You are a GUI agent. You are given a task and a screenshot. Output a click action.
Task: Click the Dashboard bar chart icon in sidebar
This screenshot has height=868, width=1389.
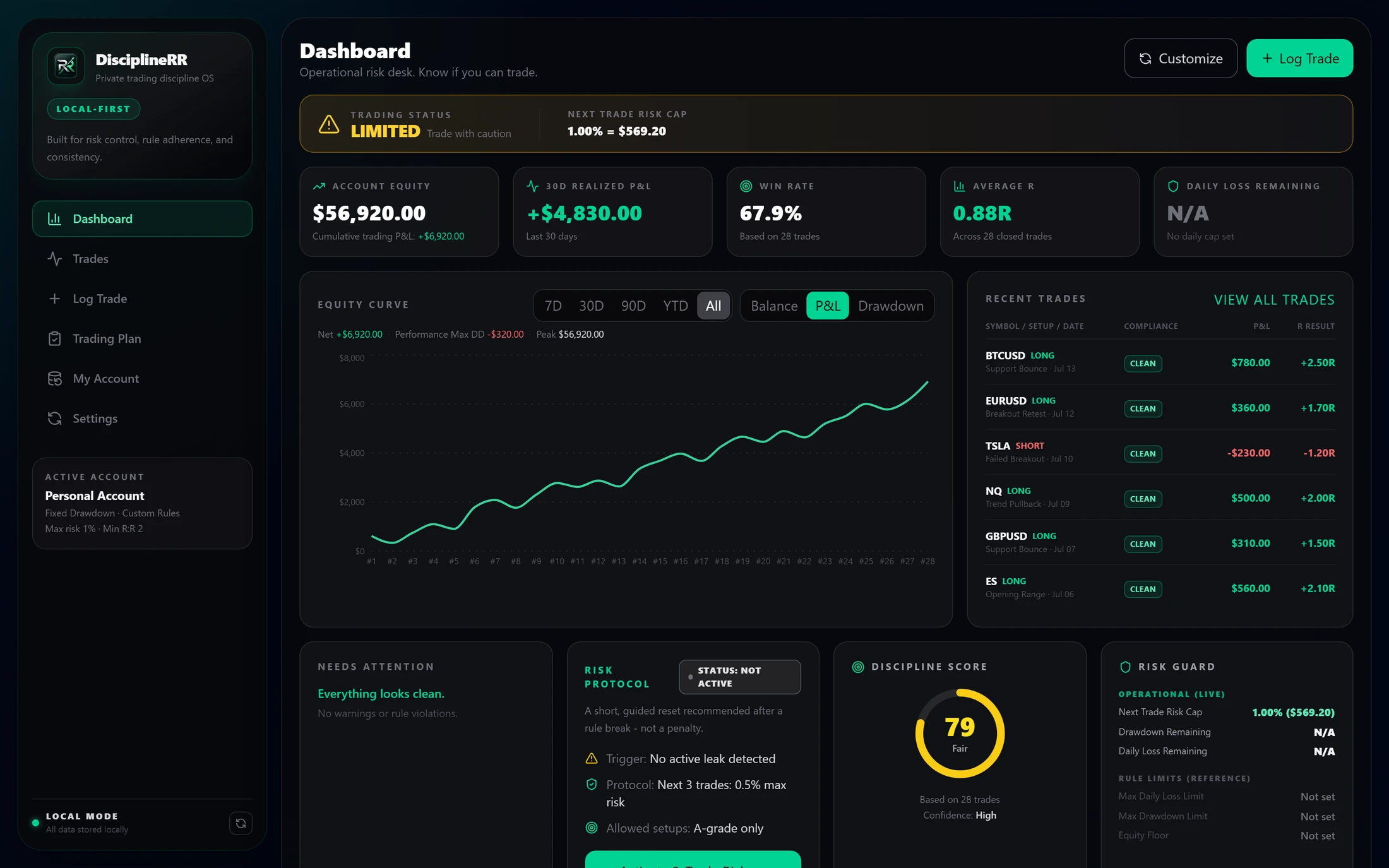54,218
